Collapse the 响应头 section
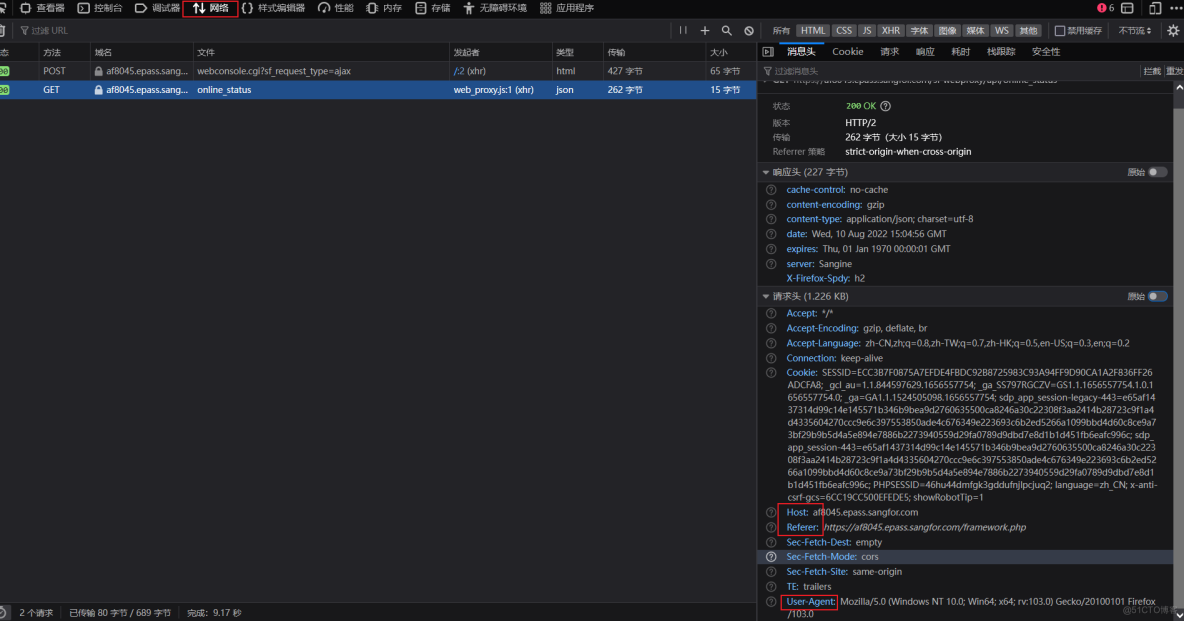Screen dimensions: 1184x621 766,172
